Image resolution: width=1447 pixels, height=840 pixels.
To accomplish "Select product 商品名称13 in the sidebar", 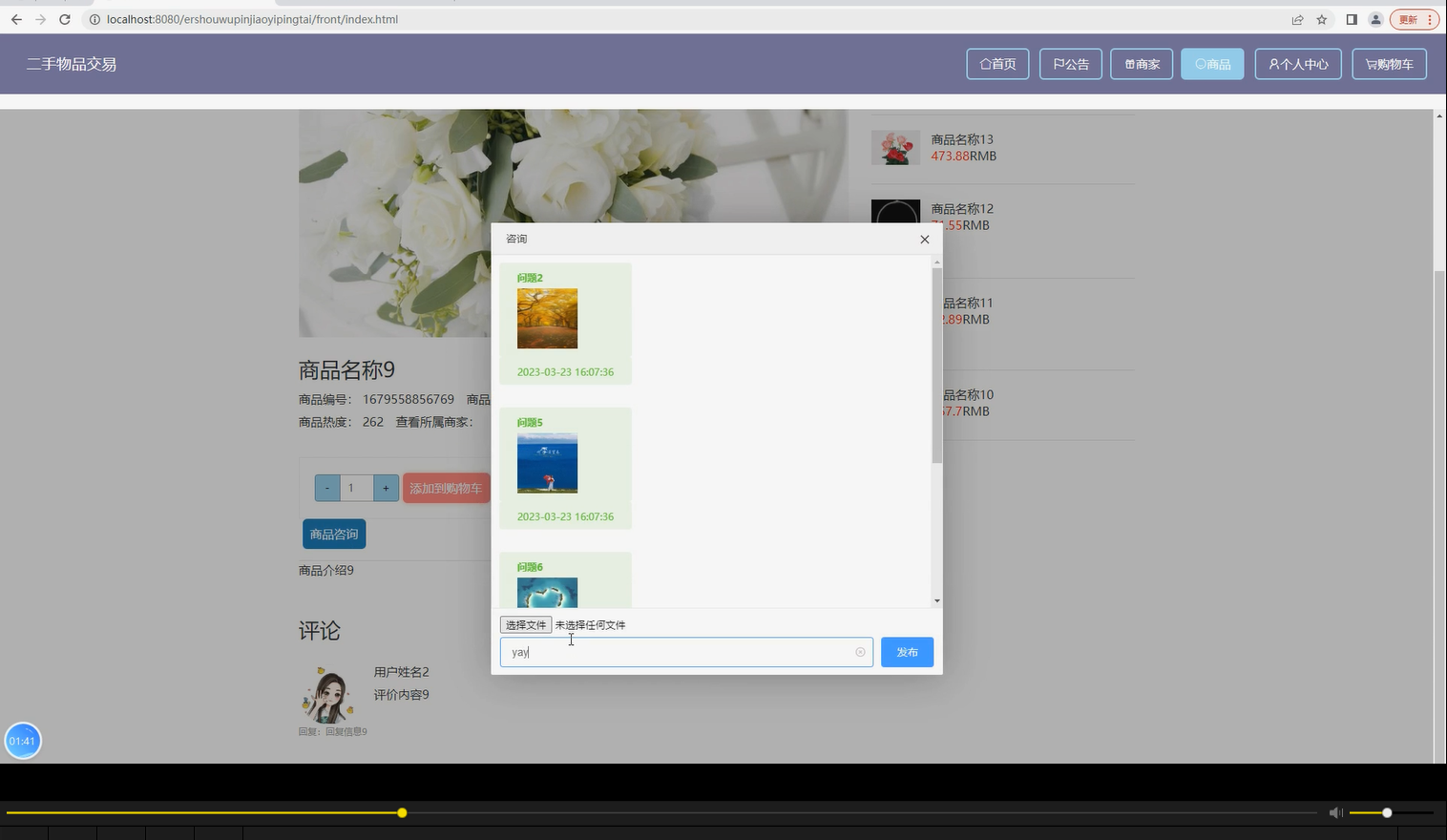I will click(x=962, y=139).
